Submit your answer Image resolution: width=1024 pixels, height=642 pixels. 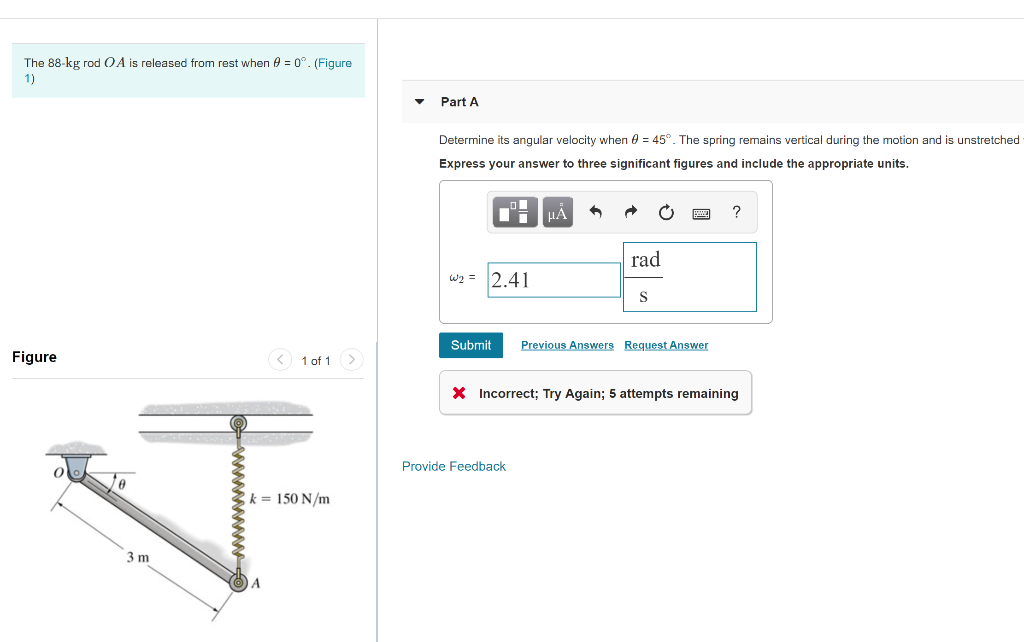pos(470,344)
